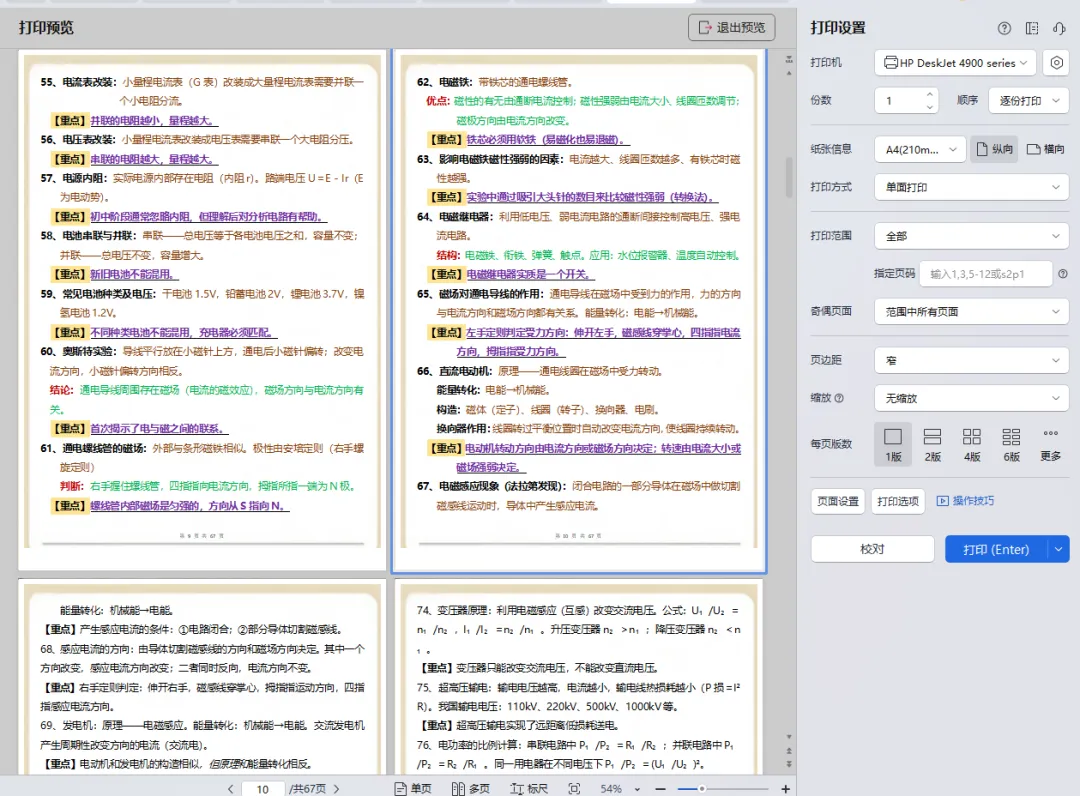
Task: Click the printer settings gear icon
Action: click(x=1058, y=62)
